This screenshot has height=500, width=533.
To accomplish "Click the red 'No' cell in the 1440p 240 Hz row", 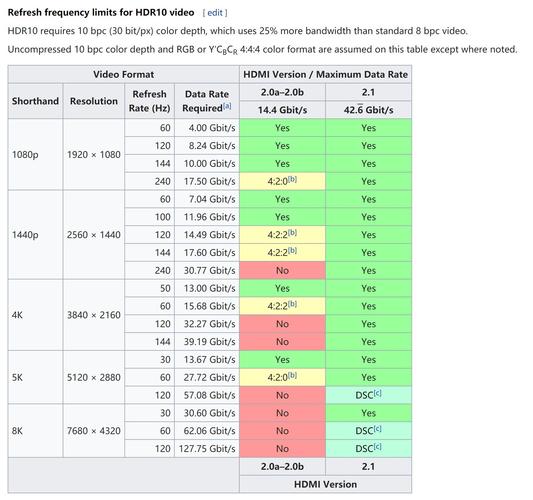I will pos(282,271).
